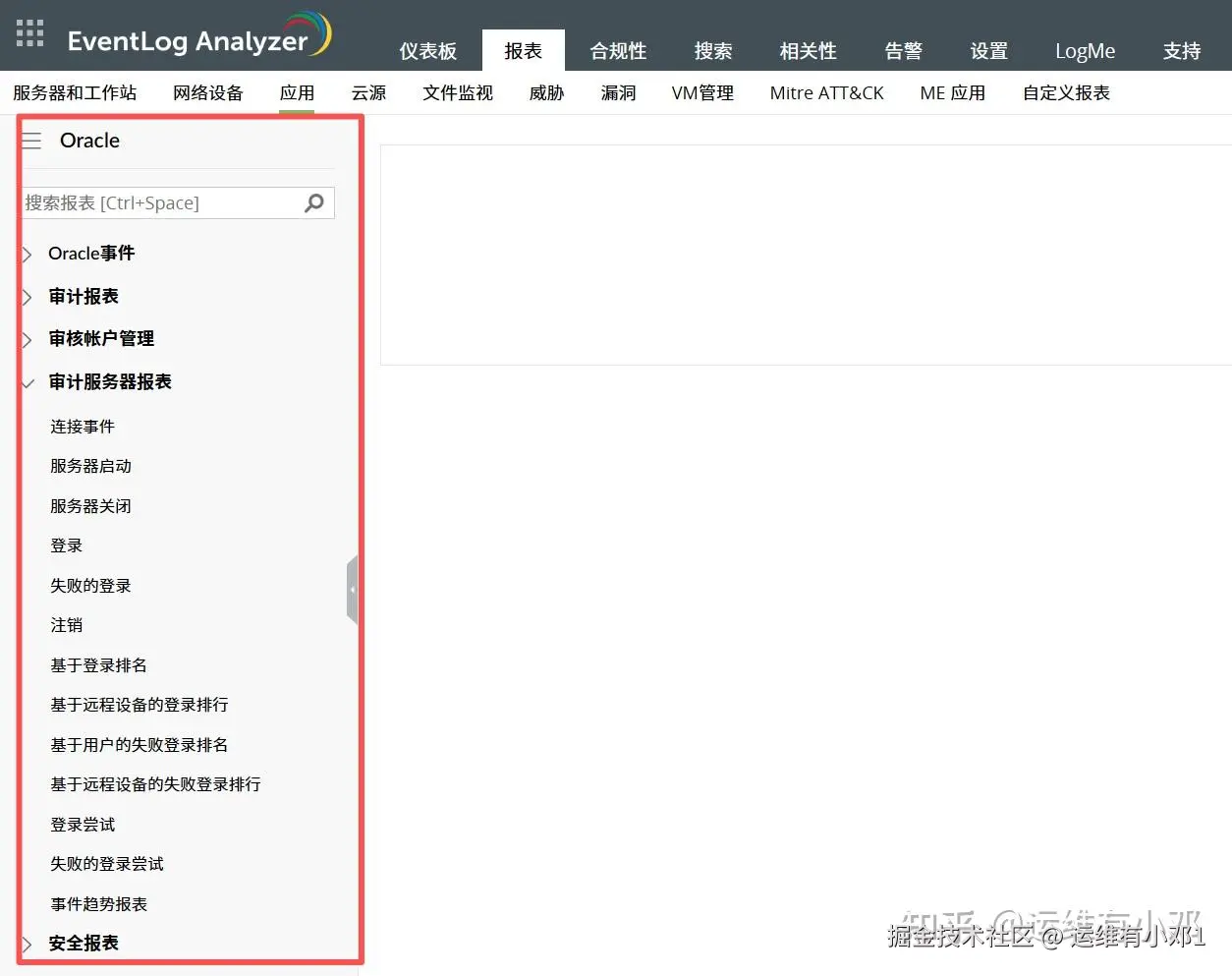This screenshot has width=1232, height=976.
Task: Toggle the Oracle sidebar hamburger menu
Action: [31, 141]
